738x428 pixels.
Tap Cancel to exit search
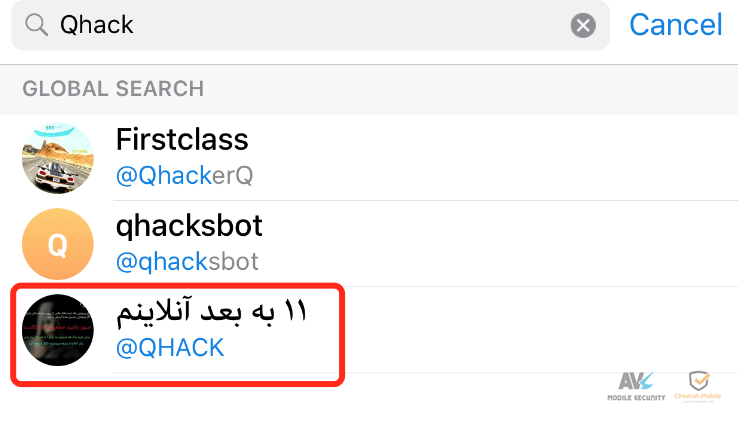(x=675, y=24)
